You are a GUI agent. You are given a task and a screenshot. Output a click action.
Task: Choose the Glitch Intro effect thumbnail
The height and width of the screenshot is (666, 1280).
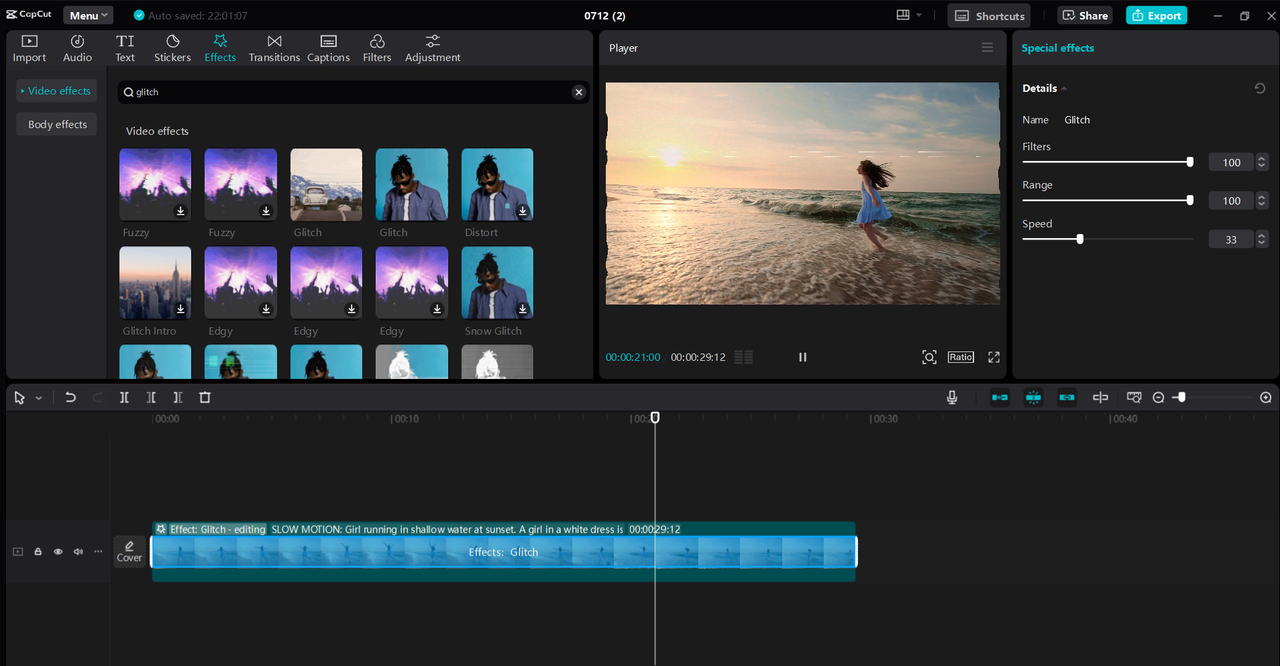point(155,283)
